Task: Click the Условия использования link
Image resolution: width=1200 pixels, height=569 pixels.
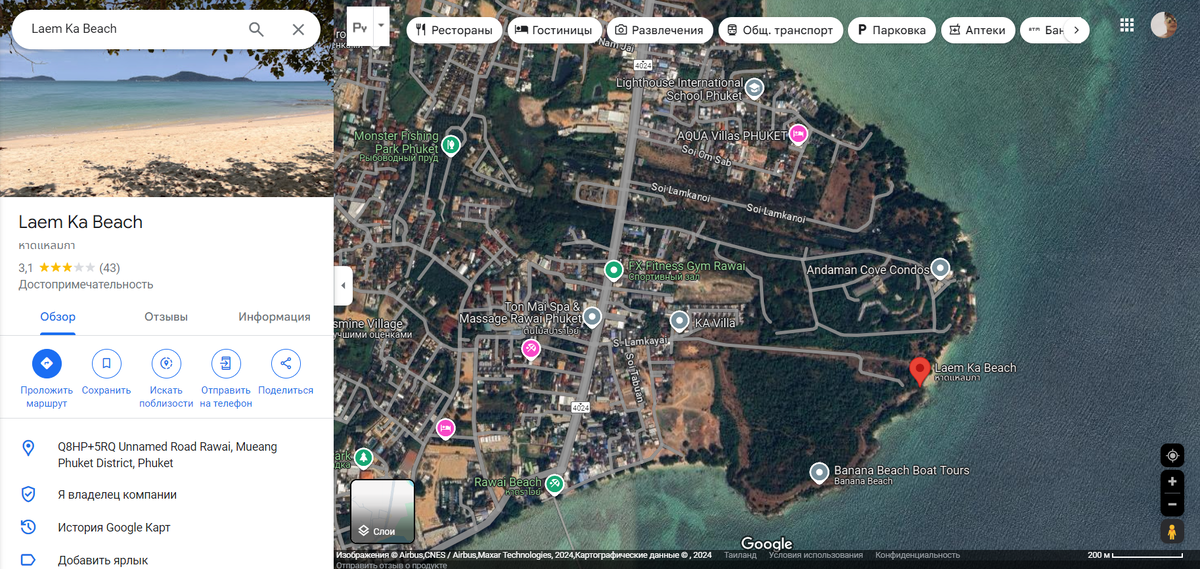Action: click(816, 555)
